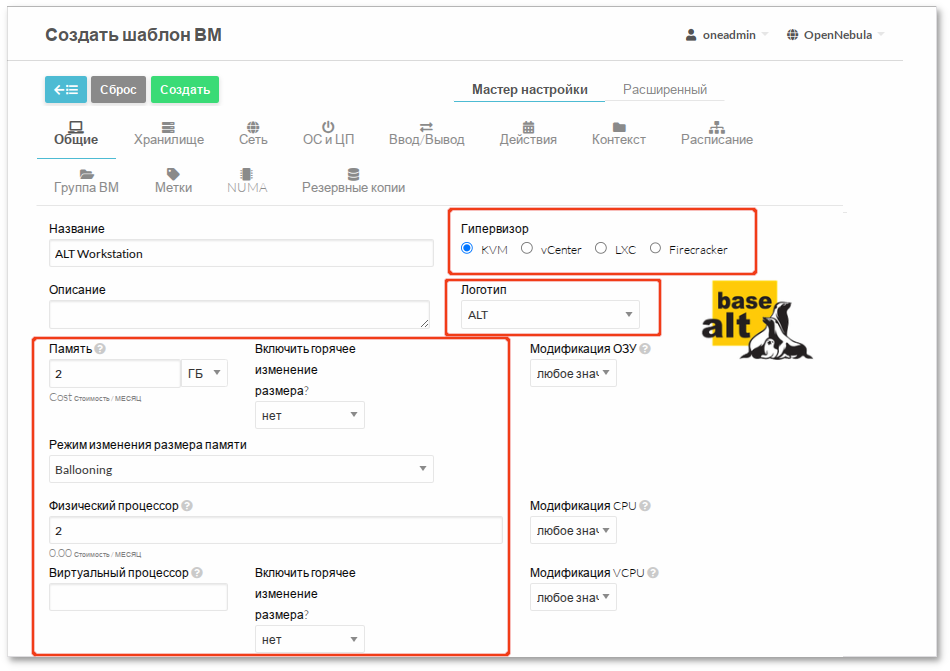Enable the Firecracker hypervisor
950x671 pixels.
655,249
